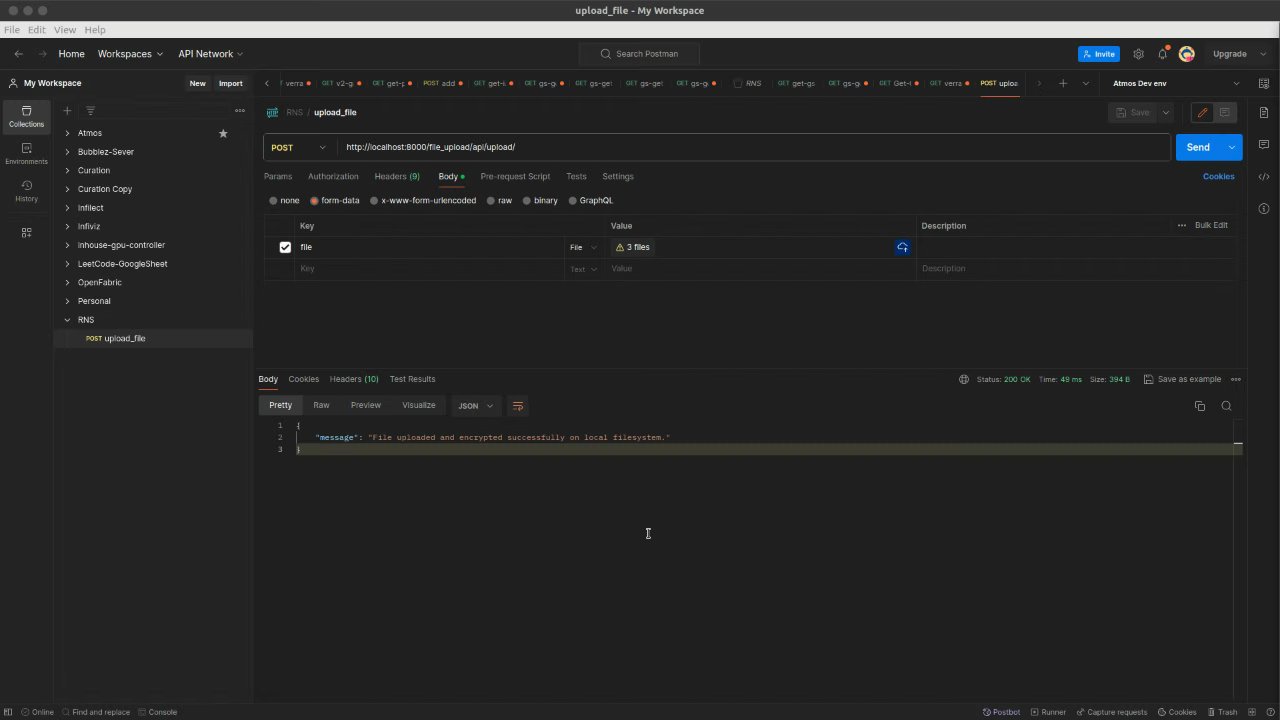Search within the response body
Image resolution: width=1280 pixels, height=720 pixels.
[x=1226, y=406]
